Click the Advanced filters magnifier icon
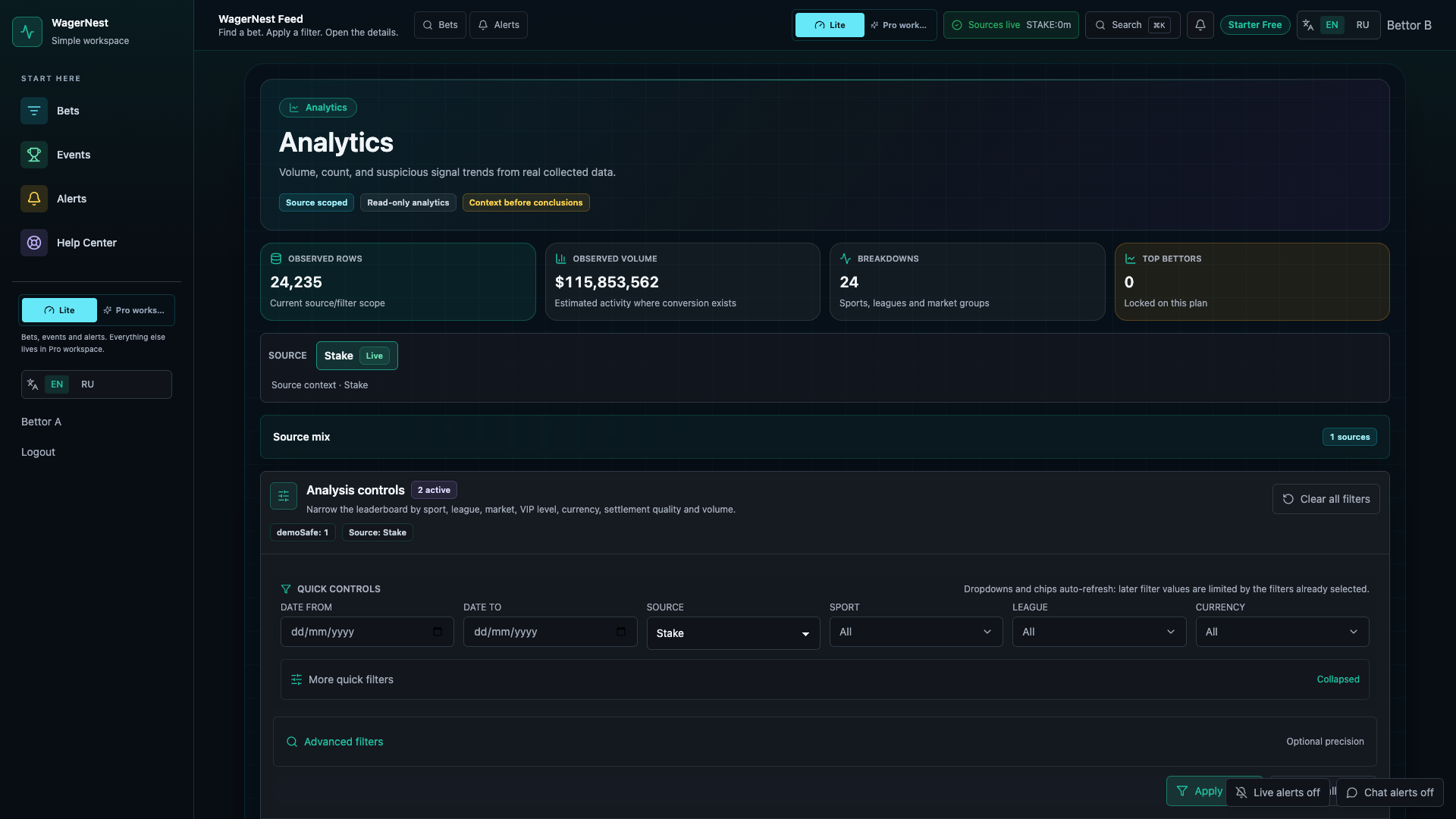 coord(292,742)
